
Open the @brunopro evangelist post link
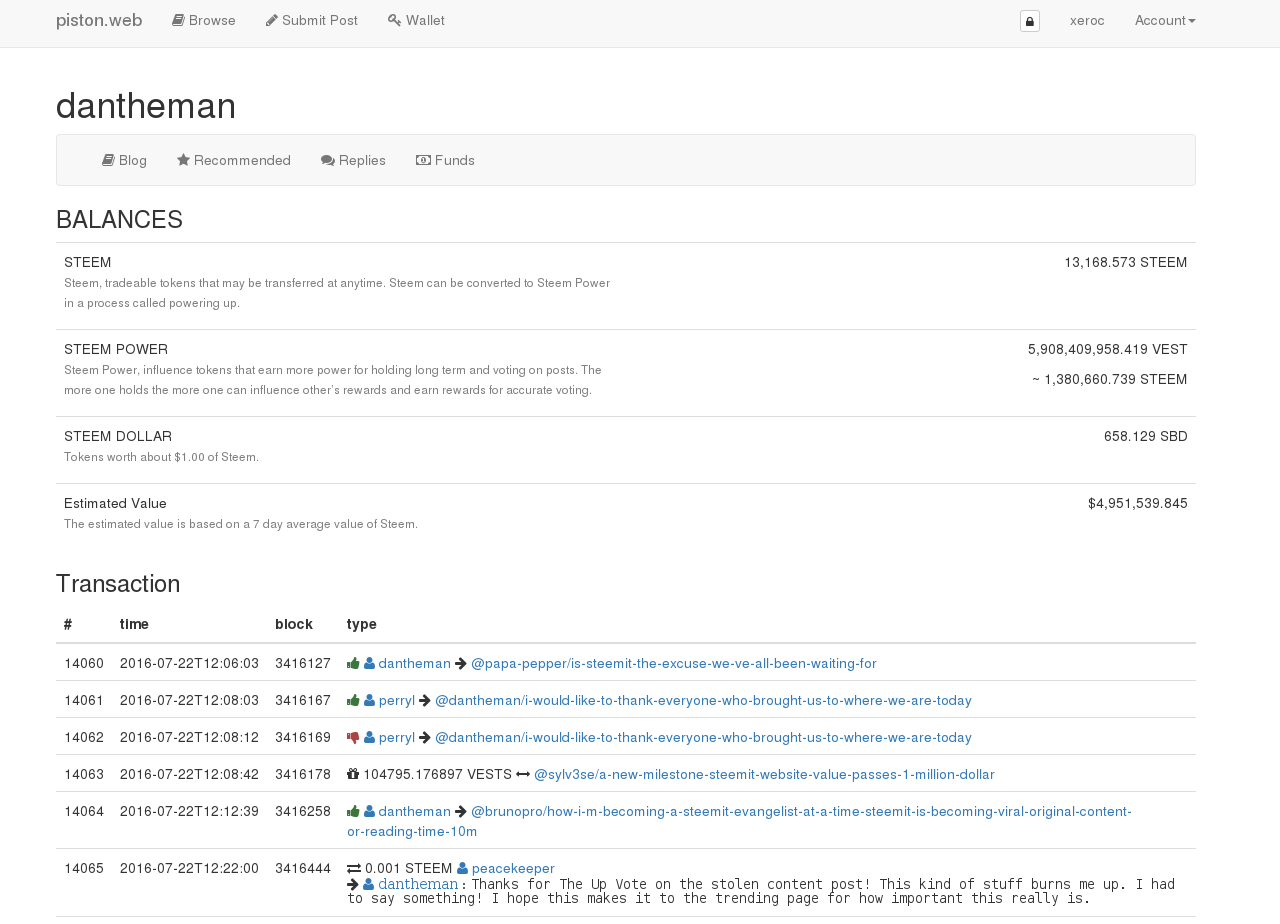[740, 821]
